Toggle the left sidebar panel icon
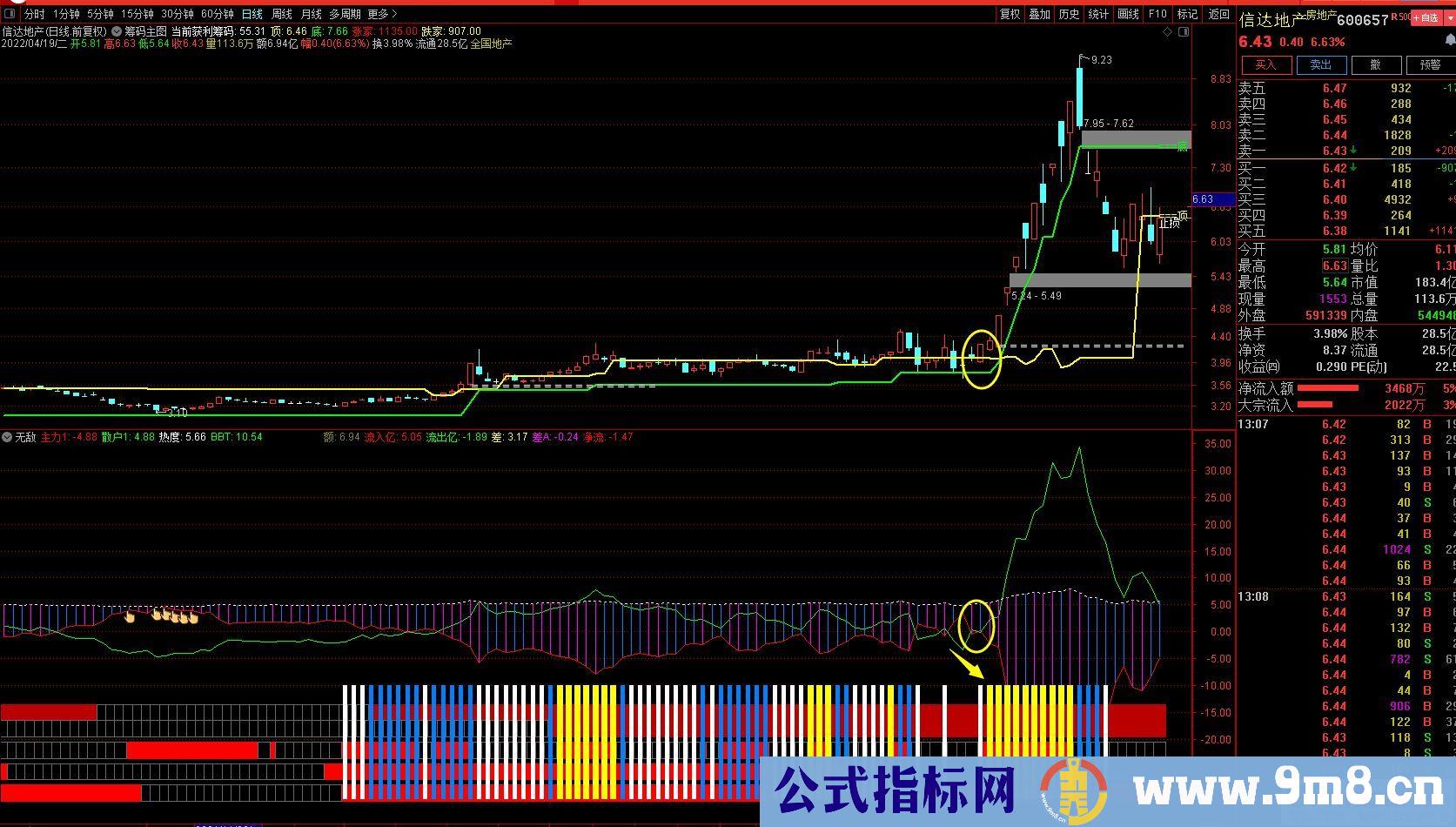 (x=10, y=14)
